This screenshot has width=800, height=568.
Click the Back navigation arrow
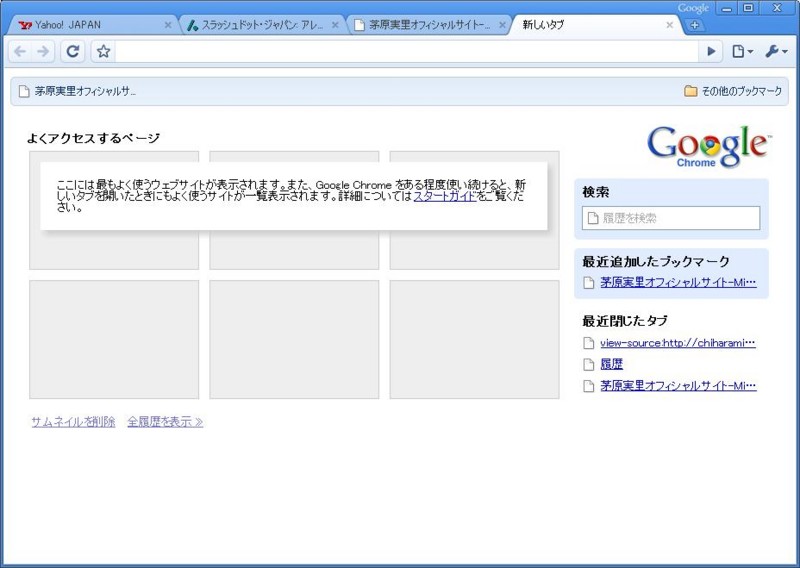[x=20, y=52]
